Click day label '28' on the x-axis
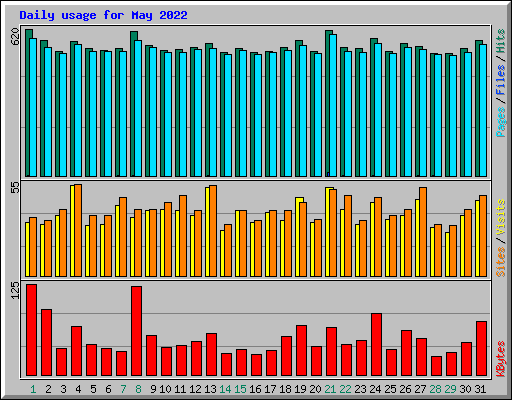The width and height of the screenshot is (512, 400). (x=435, y=389)
